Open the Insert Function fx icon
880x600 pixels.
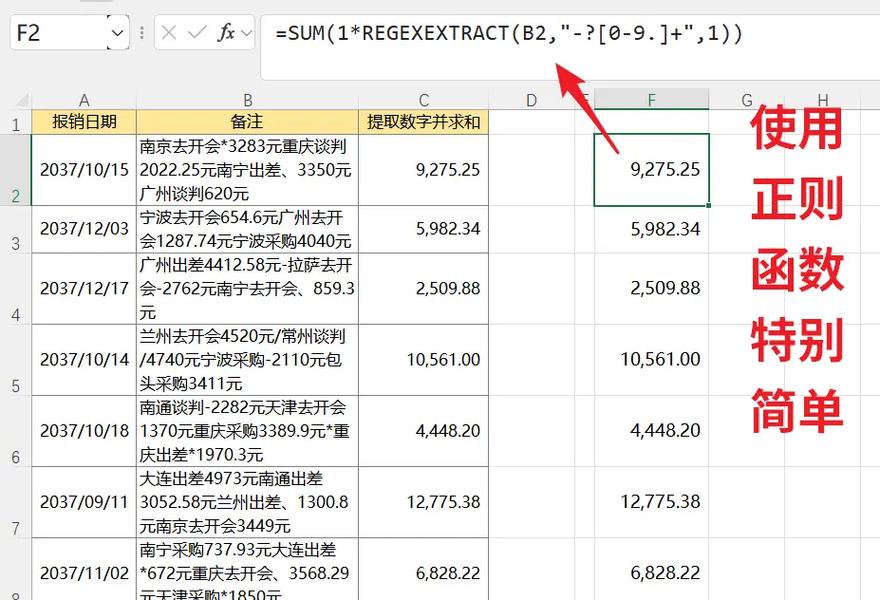click(x=226, y=33)
